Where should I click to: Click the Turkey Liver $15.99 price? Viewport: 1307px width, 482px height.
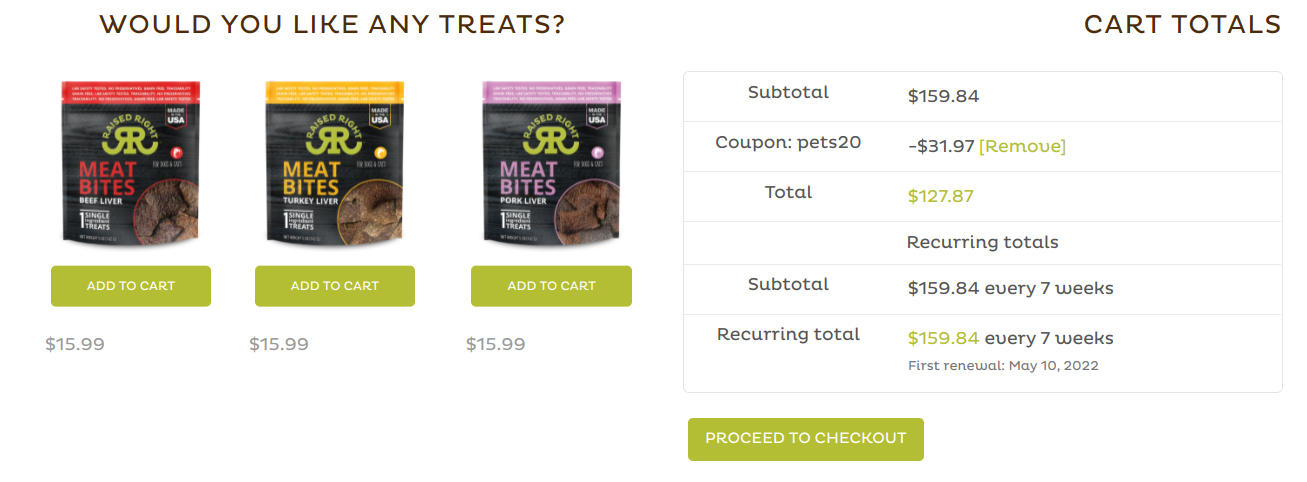coord(279,345)
